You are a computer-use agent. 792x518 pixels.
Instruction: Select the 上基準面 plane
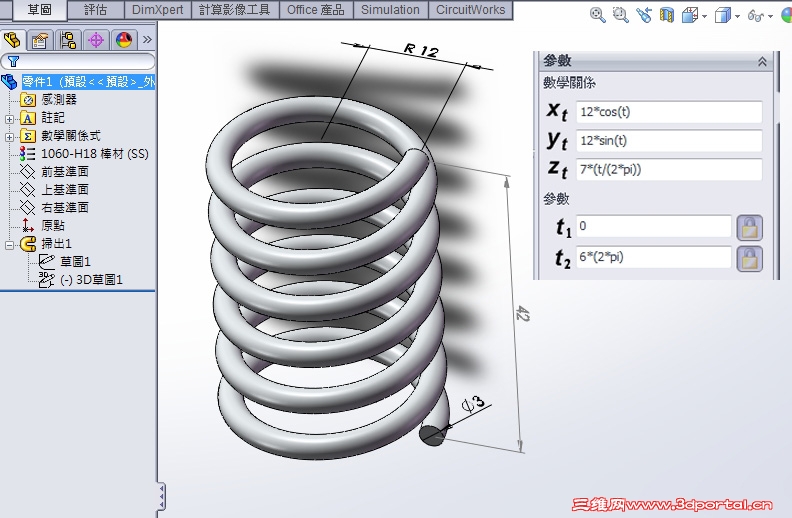click(x=65, y=190)
